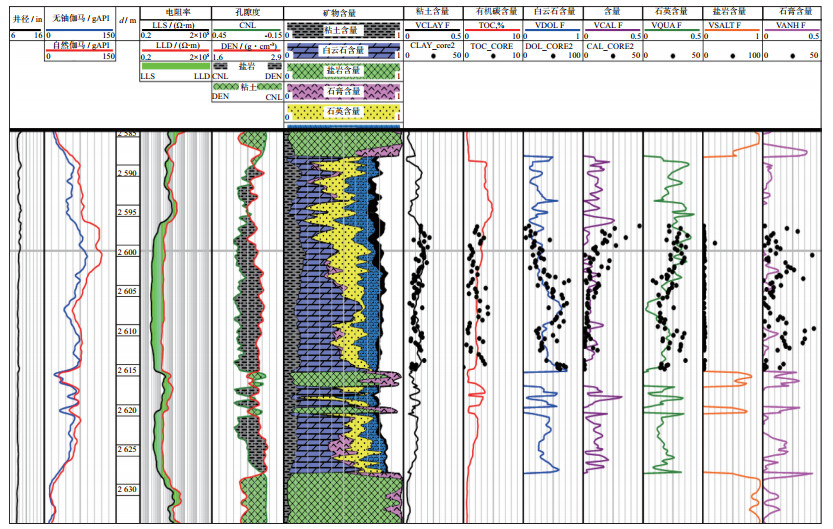Click the green LLS-LLD fill swatch
The image size is (833, 529).
point(175,66)
